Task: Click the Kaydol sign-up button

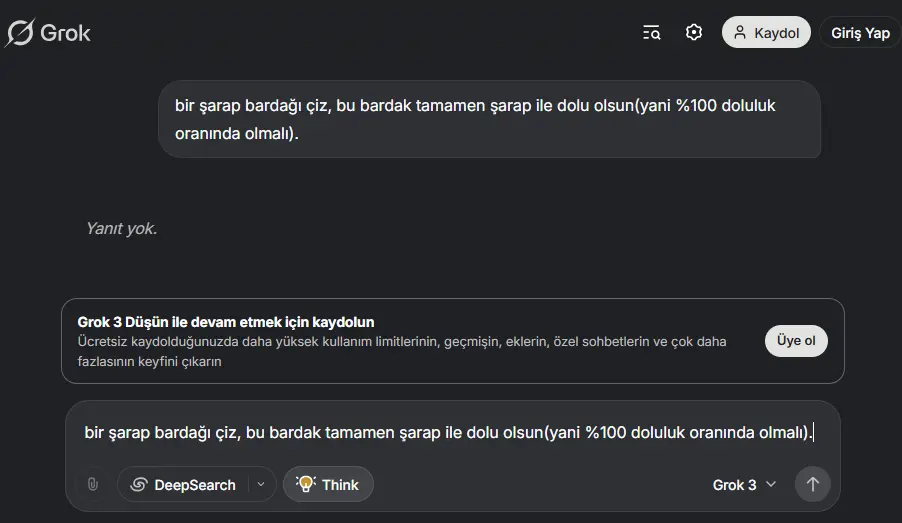Action: click(766, 33)
